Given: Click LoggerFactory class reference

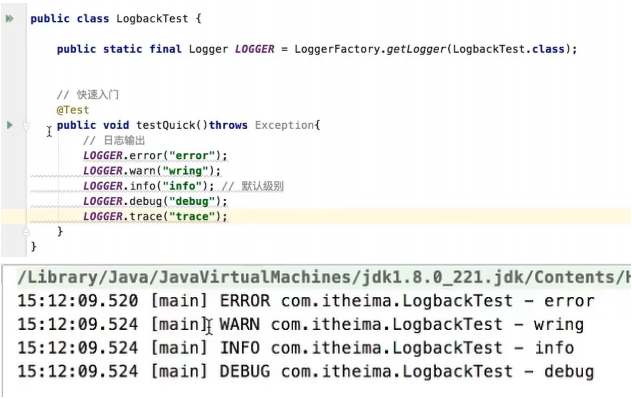Looking at the screenshot, I should 337,49.
